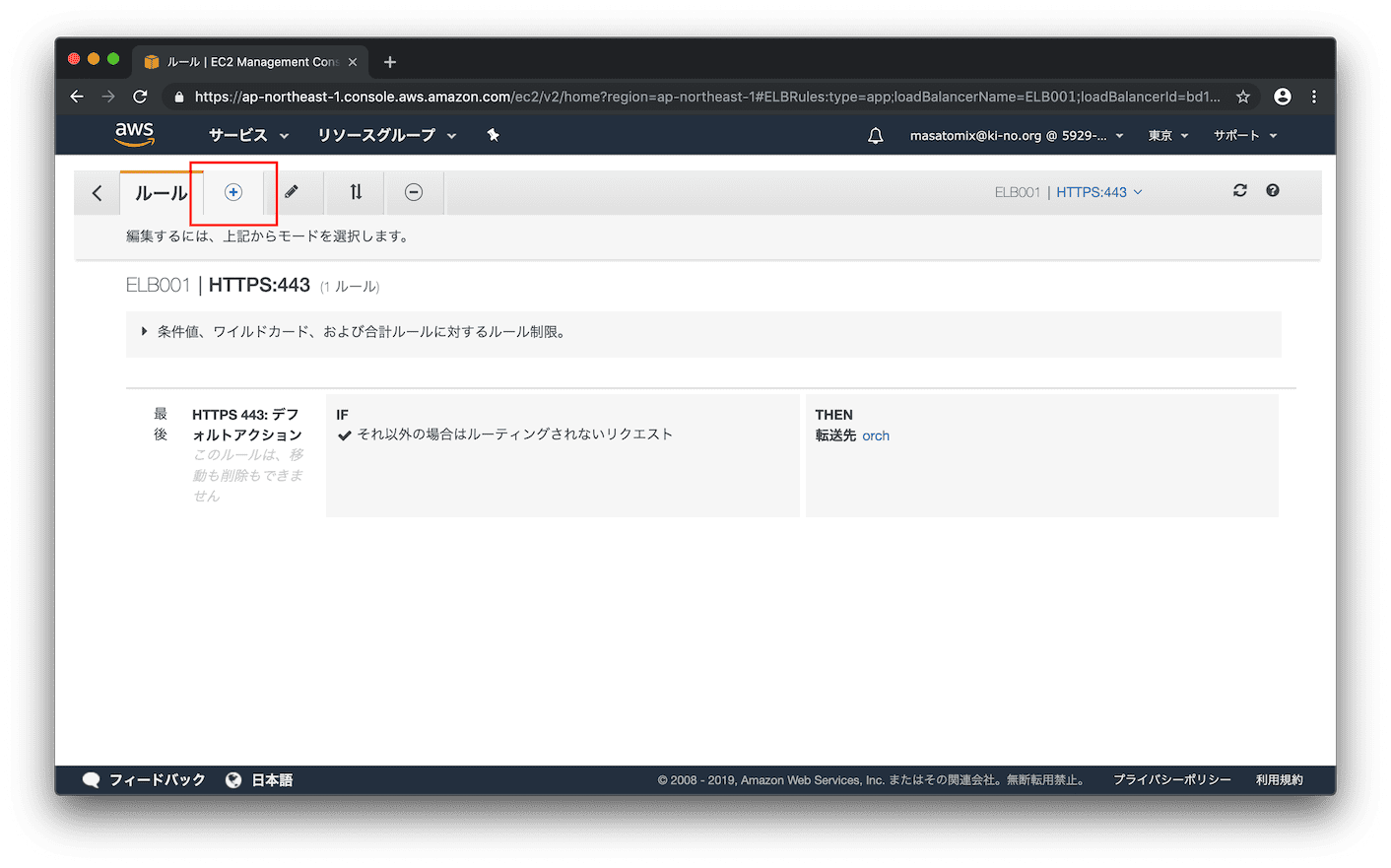Open the 利用規約 terms of use link
The width and height of the screenshot is (1391, 868).
click(x=1280, y=780)
